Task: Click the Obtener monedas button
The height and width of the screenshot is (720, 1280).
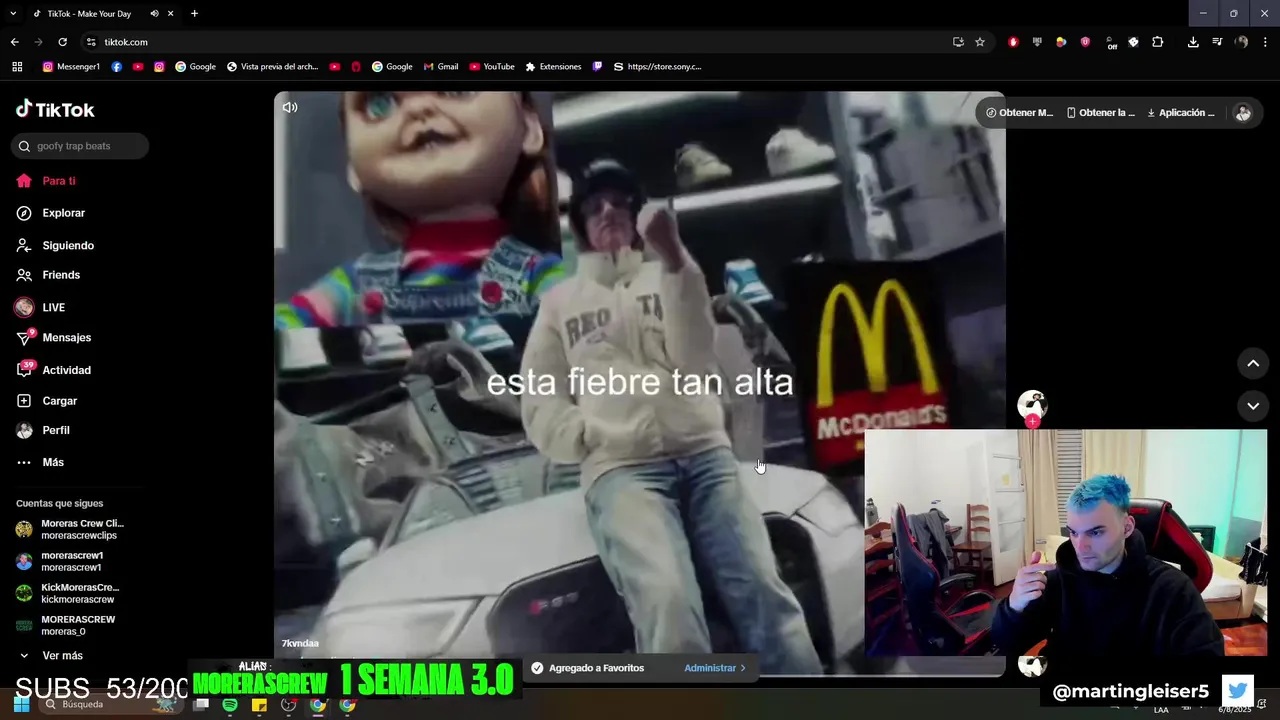Action: [1019, 113]
